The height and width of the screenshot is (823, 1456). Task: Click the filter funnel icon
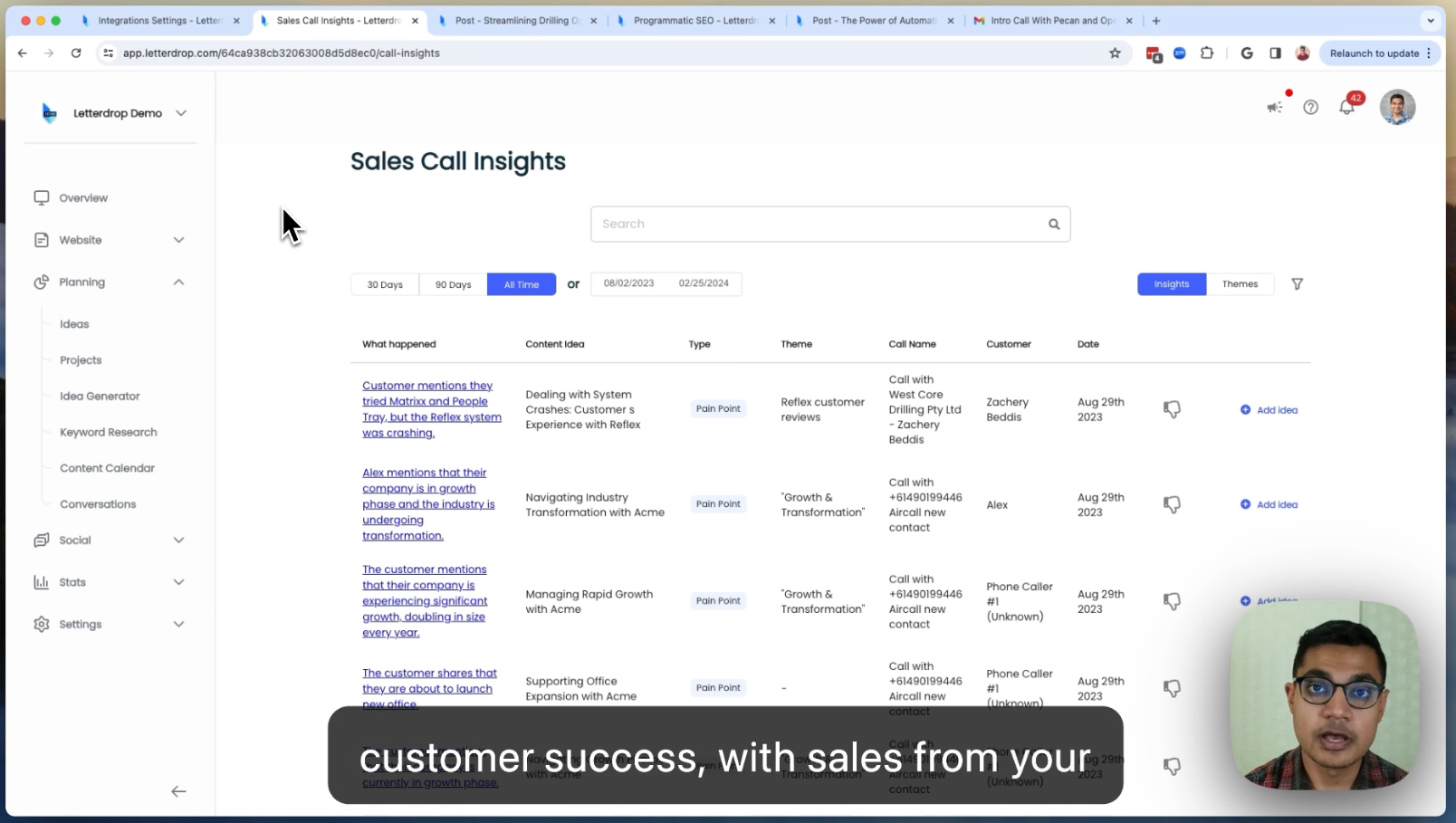click(x=1297, y=284)
